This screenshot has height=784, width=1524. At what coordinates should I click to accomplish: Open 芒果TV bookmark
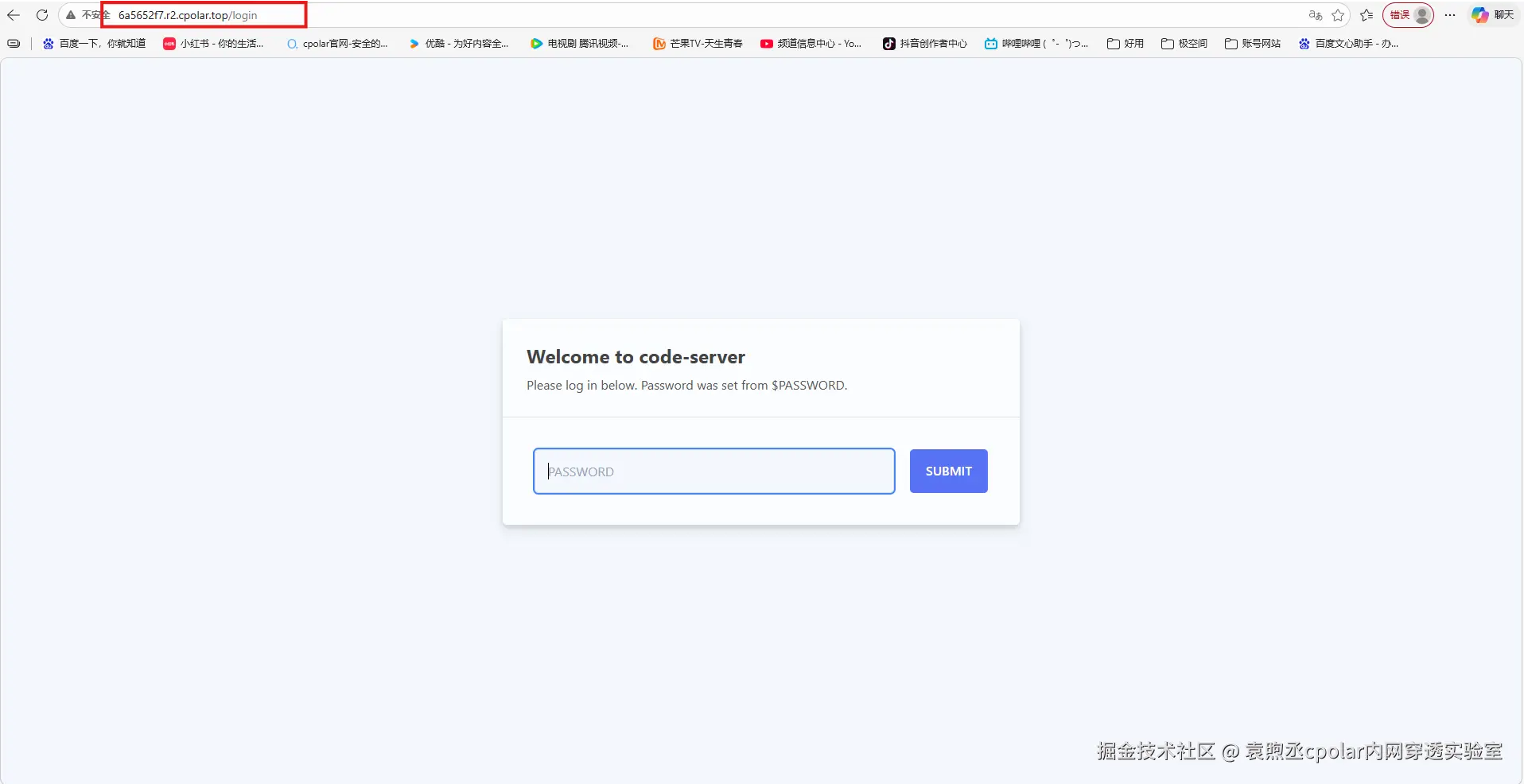click(698, 44)
